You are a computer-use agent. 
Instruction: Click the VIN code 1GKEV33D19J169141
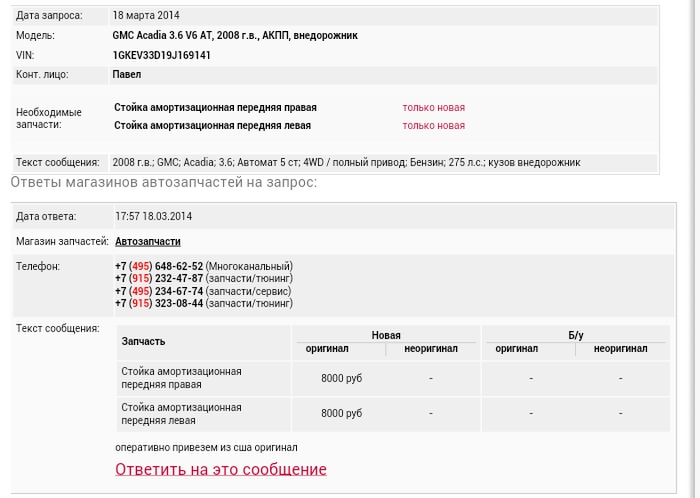coord(161,55)
